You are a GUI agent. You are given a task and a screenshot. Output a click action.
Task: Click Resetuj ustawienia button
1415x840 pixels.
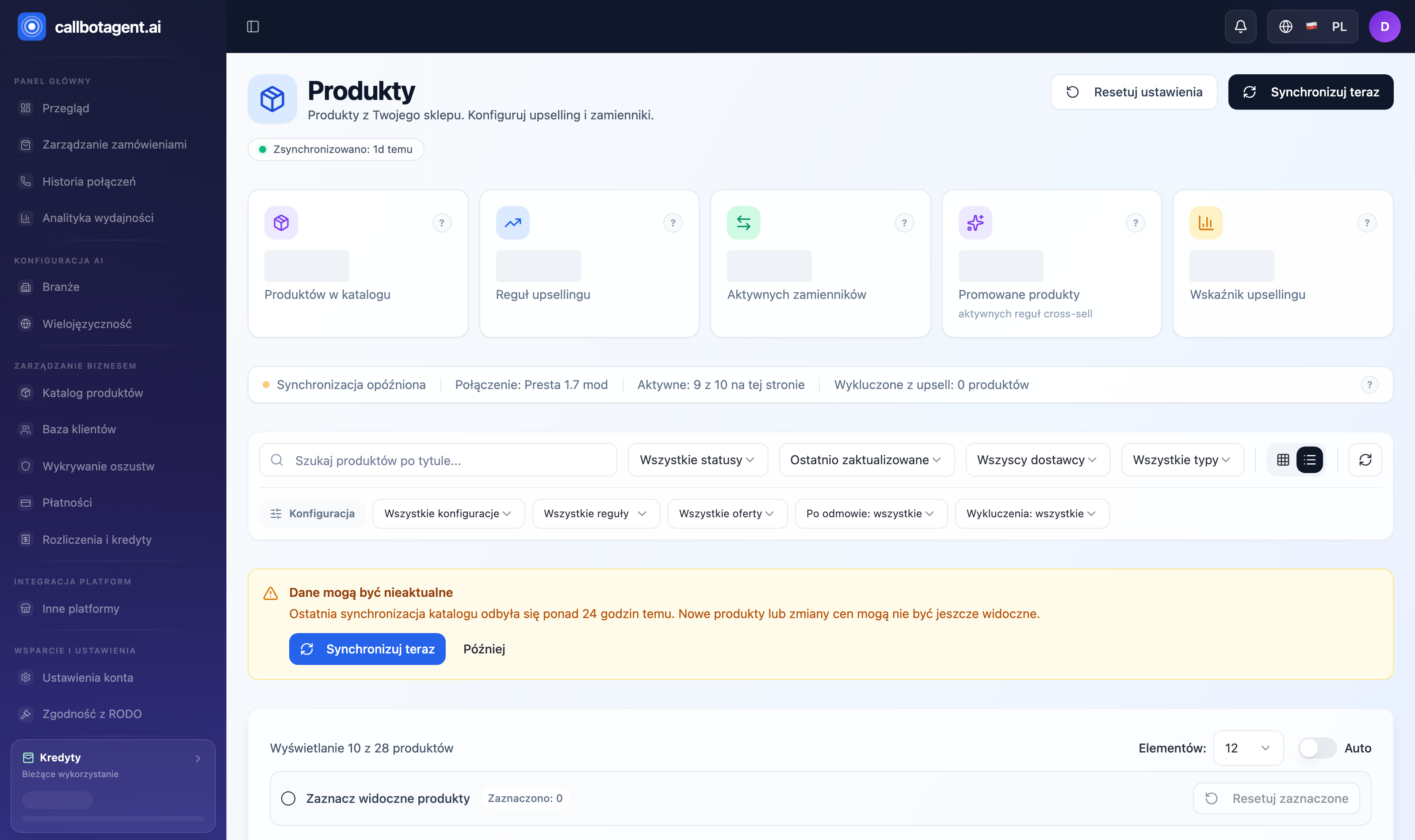[1134, 92]
